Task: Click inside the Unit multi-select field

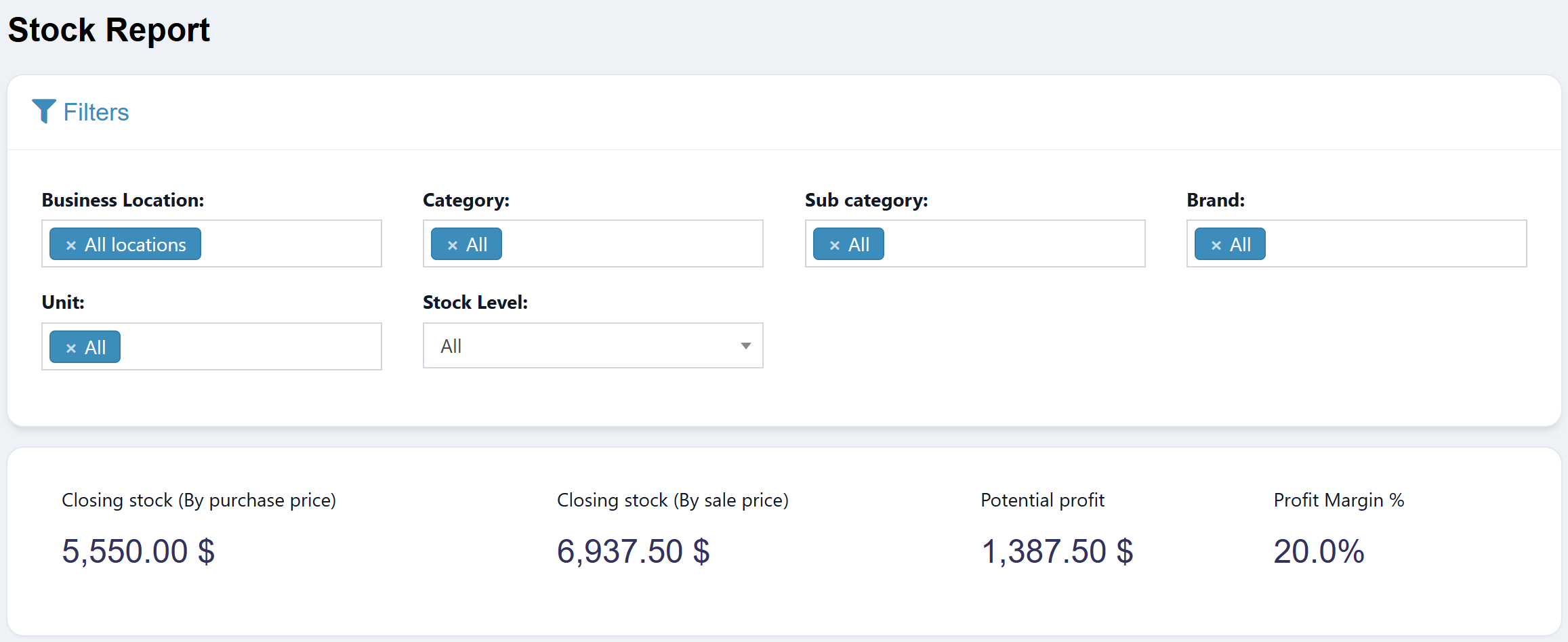Action: [x=211, y=346]
